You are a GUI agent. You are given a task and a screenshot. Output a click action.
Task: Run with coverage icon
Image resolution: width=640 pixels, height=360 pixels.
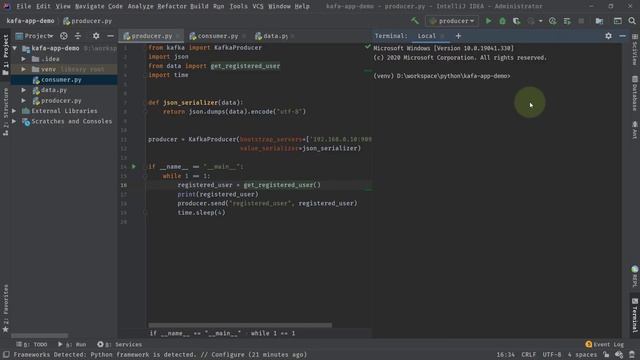pyautogui.click(x=516, y=21)
